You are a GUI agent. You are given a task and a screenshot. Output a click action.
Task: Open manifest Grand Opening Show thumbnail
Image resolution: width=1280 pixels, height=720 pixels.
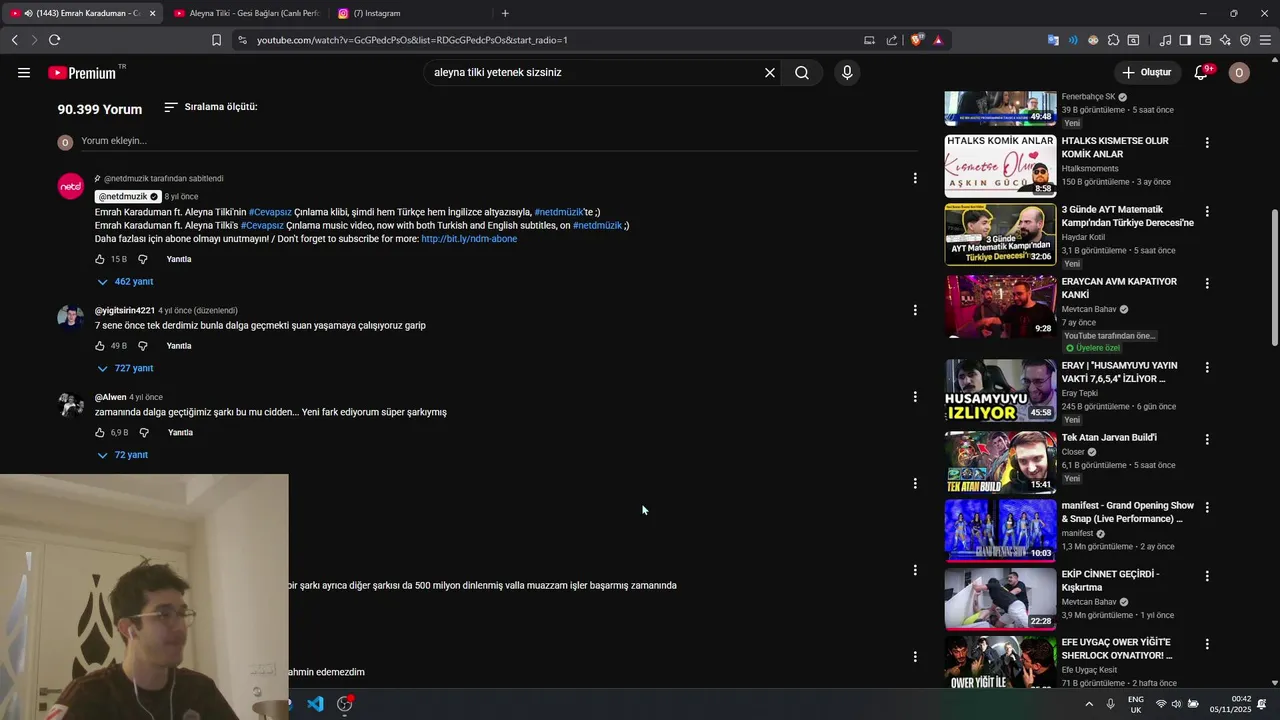pos(1000,530)
